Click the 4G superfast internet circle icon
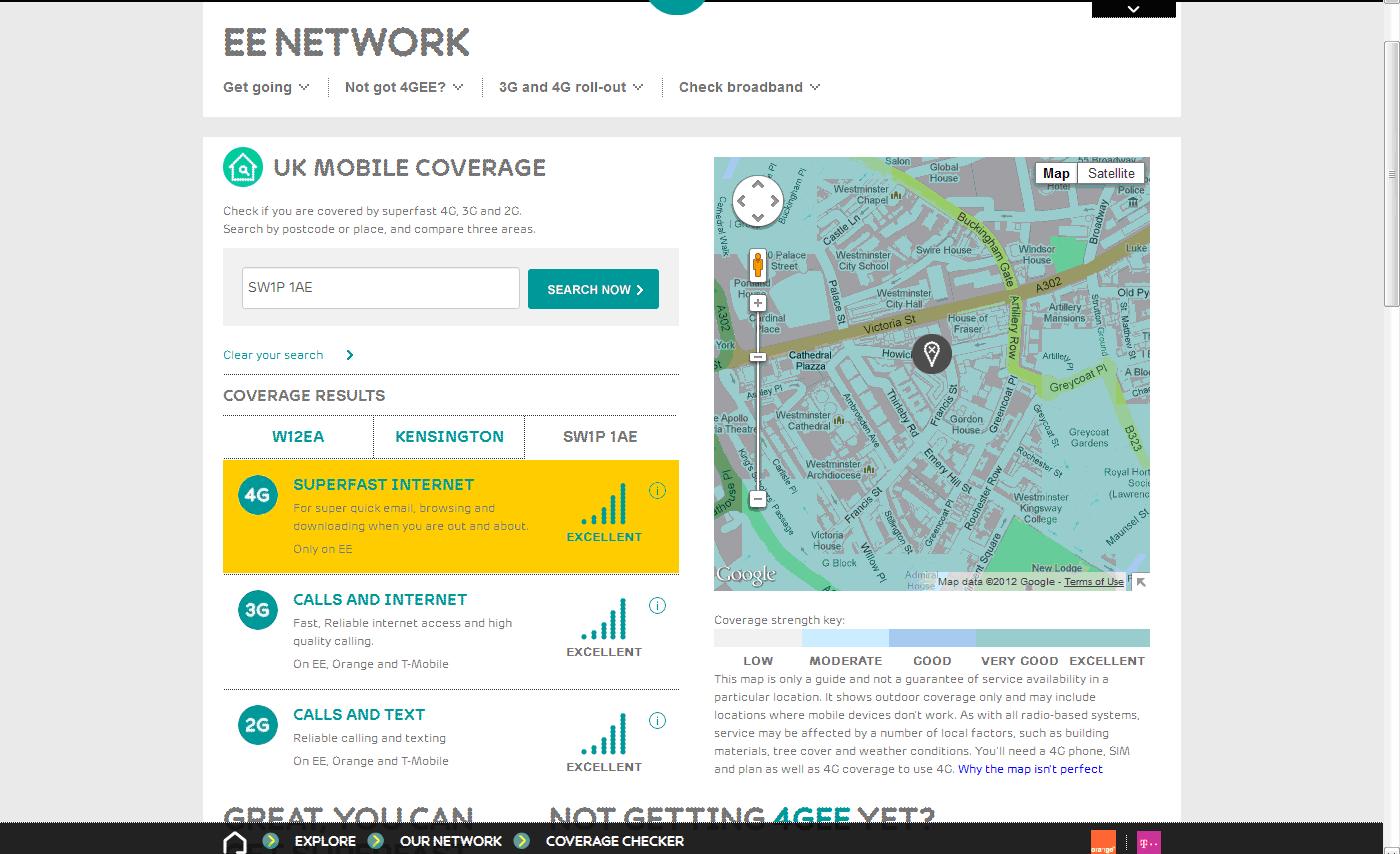The image size is (1400, 854). (x=257, y=495)
